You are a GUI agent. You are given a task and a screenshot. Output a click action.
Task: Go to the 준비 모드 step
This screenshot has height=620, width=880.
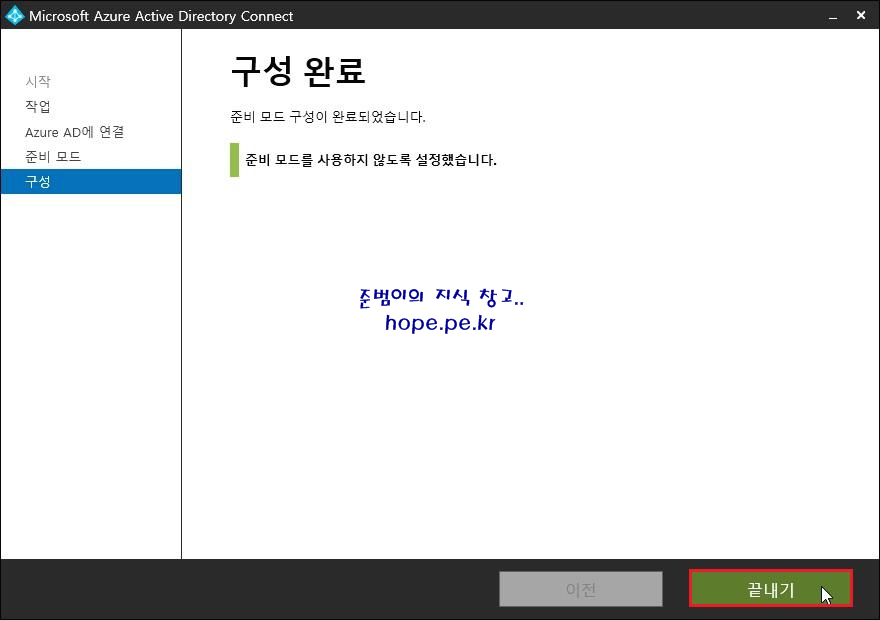coord(53,157)
